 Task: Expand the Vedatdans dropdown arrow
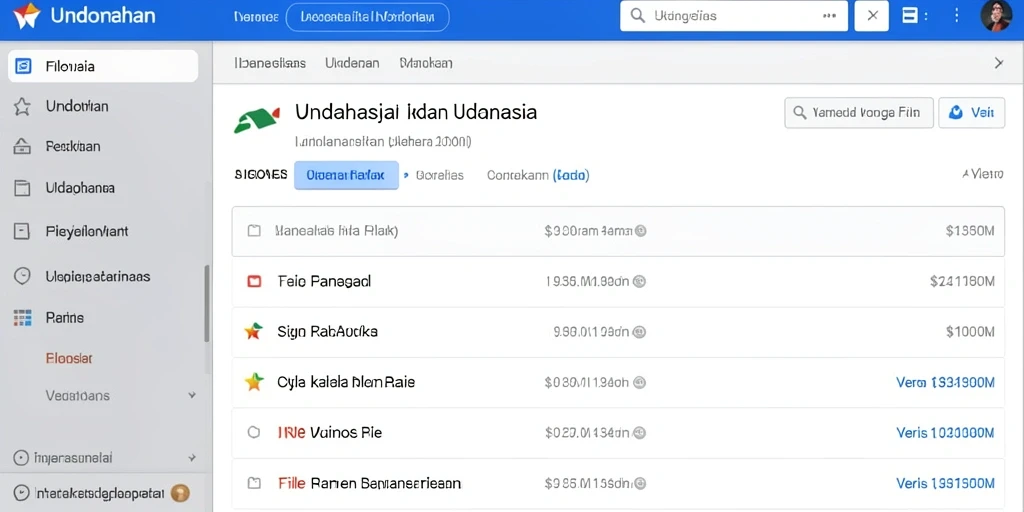[192, 396]
